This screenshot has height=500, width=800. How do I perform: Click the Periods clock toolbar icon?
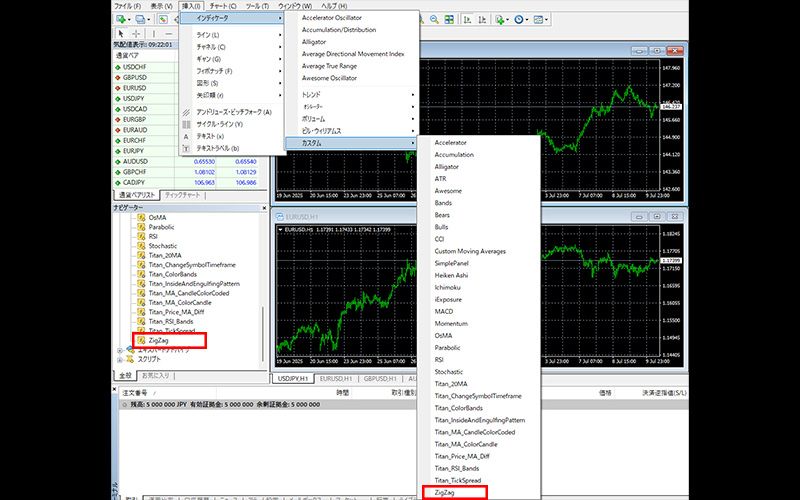(519, 19)
